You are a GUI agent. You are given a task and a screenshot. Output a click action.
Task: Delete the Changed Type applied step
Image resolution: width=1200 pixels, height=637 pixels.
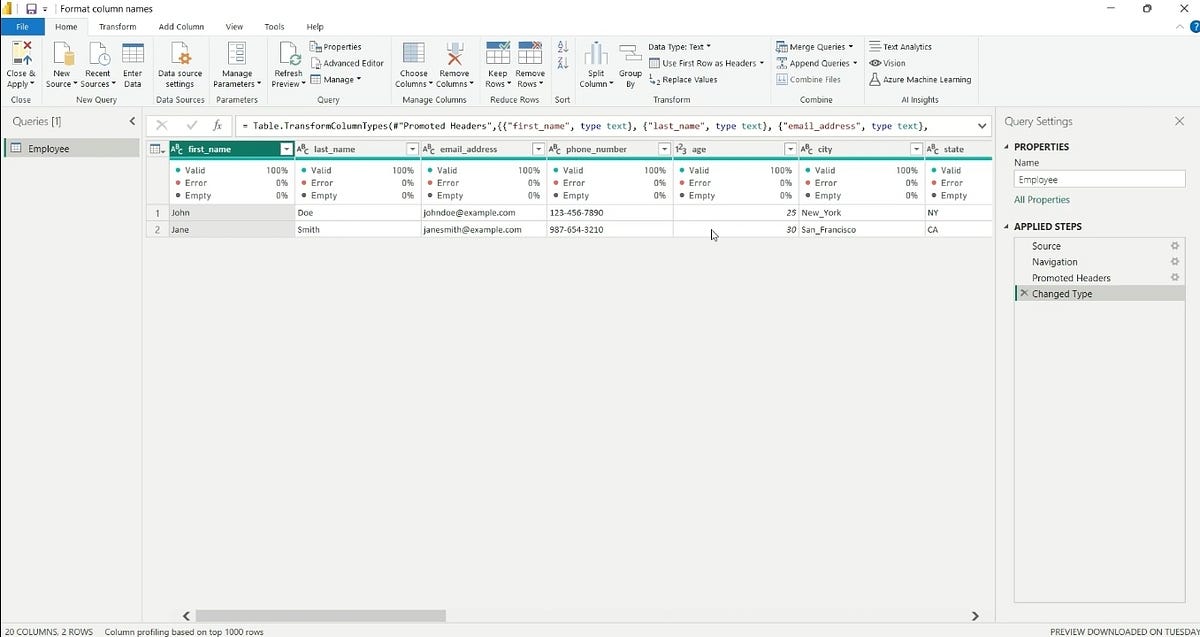[1023, 293]
